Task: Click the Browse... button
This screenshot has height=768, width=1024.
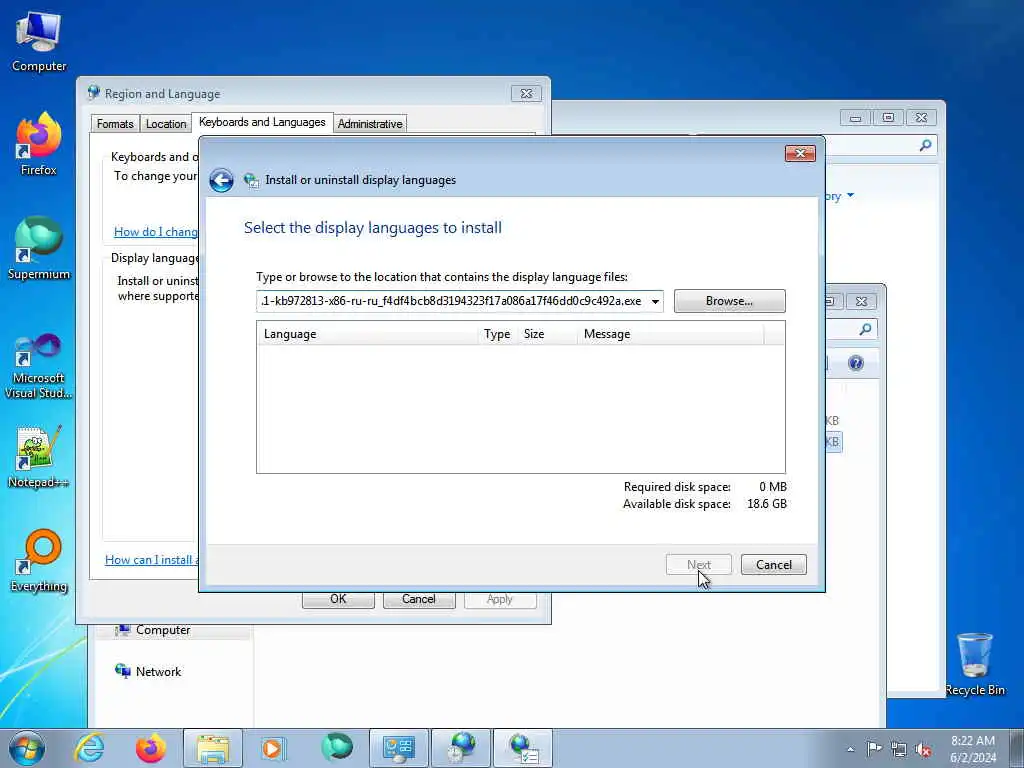Action: tap(729, 301)
